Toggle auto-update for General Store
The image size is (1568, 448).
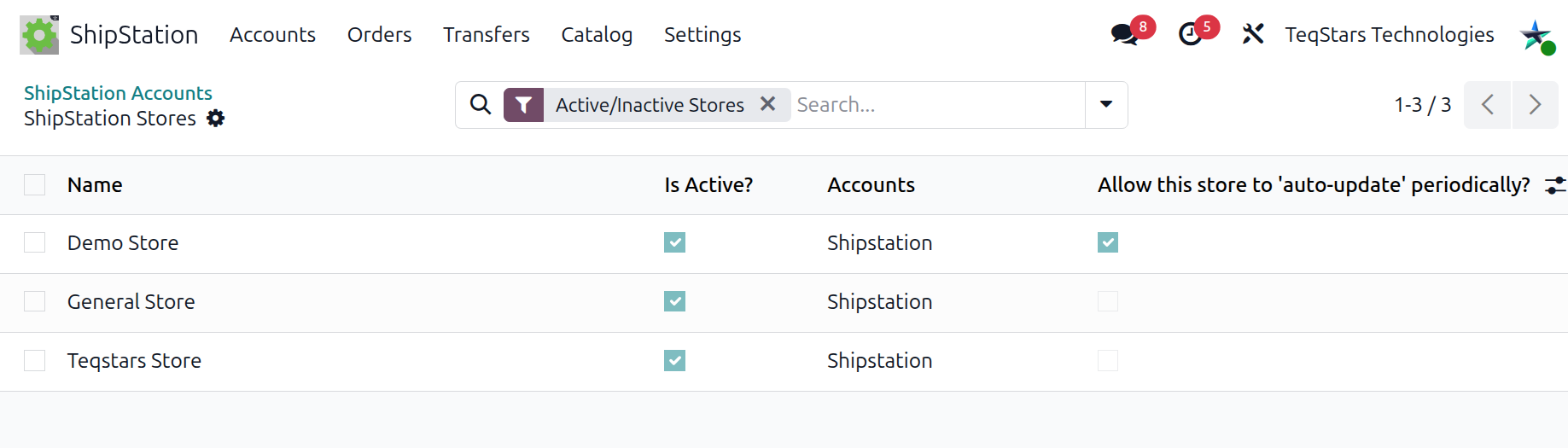pos(1108,302)
